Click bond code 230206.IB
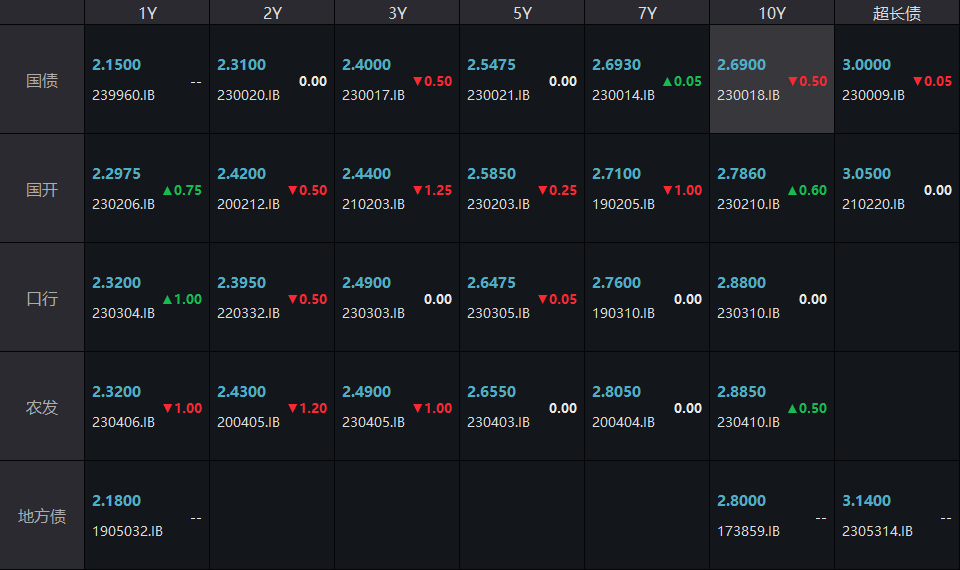960x570 pixels. pos(123,204)
